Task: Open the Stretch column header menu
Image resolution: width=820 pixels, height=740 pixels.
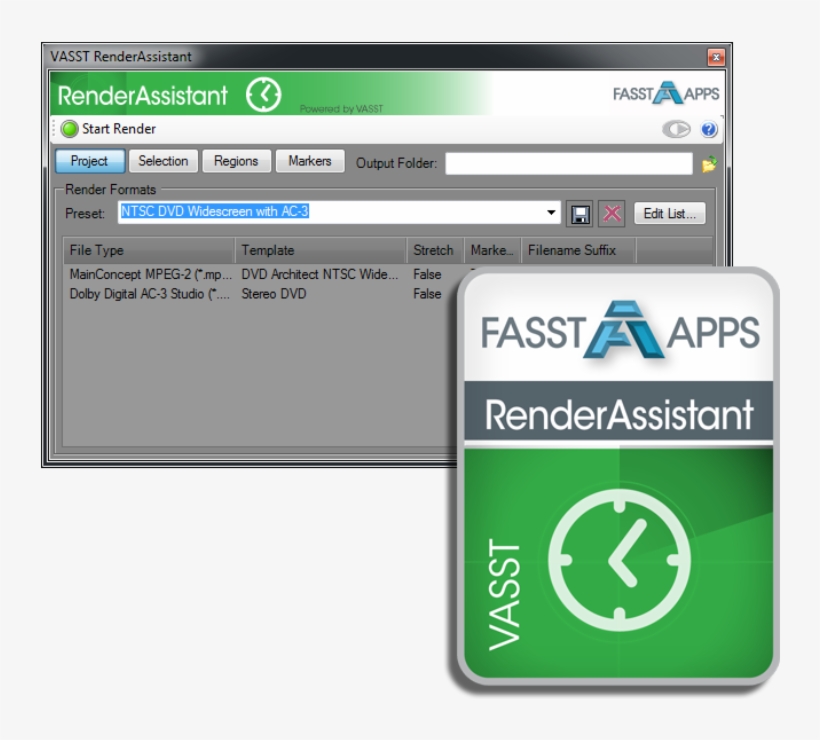Action: 433,250
